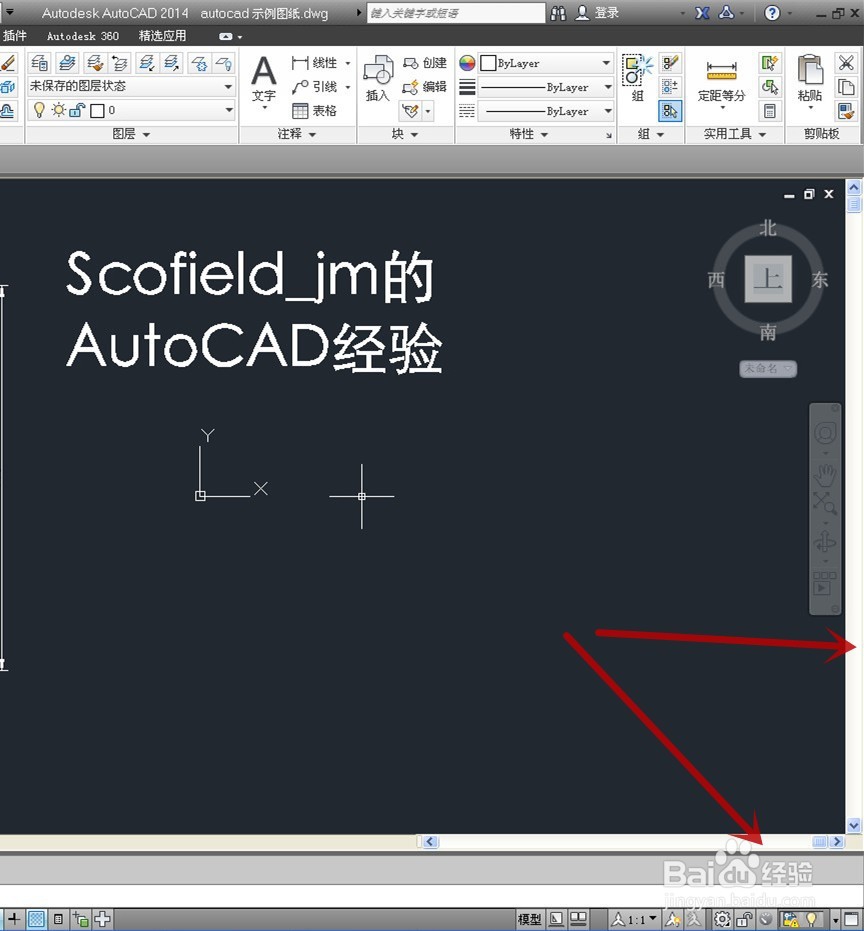Insert a 表格 table
This screenshot has height=931, width=864.
[315, 110]
